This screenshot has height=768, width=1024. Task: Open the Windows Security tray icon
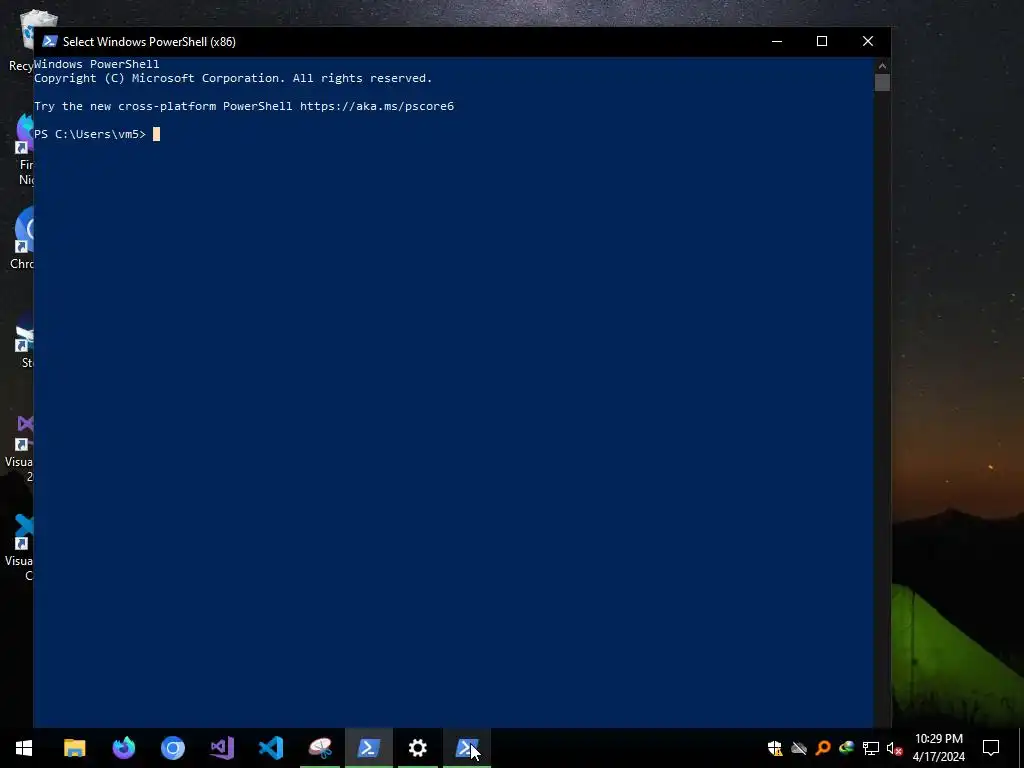(775, 748)
